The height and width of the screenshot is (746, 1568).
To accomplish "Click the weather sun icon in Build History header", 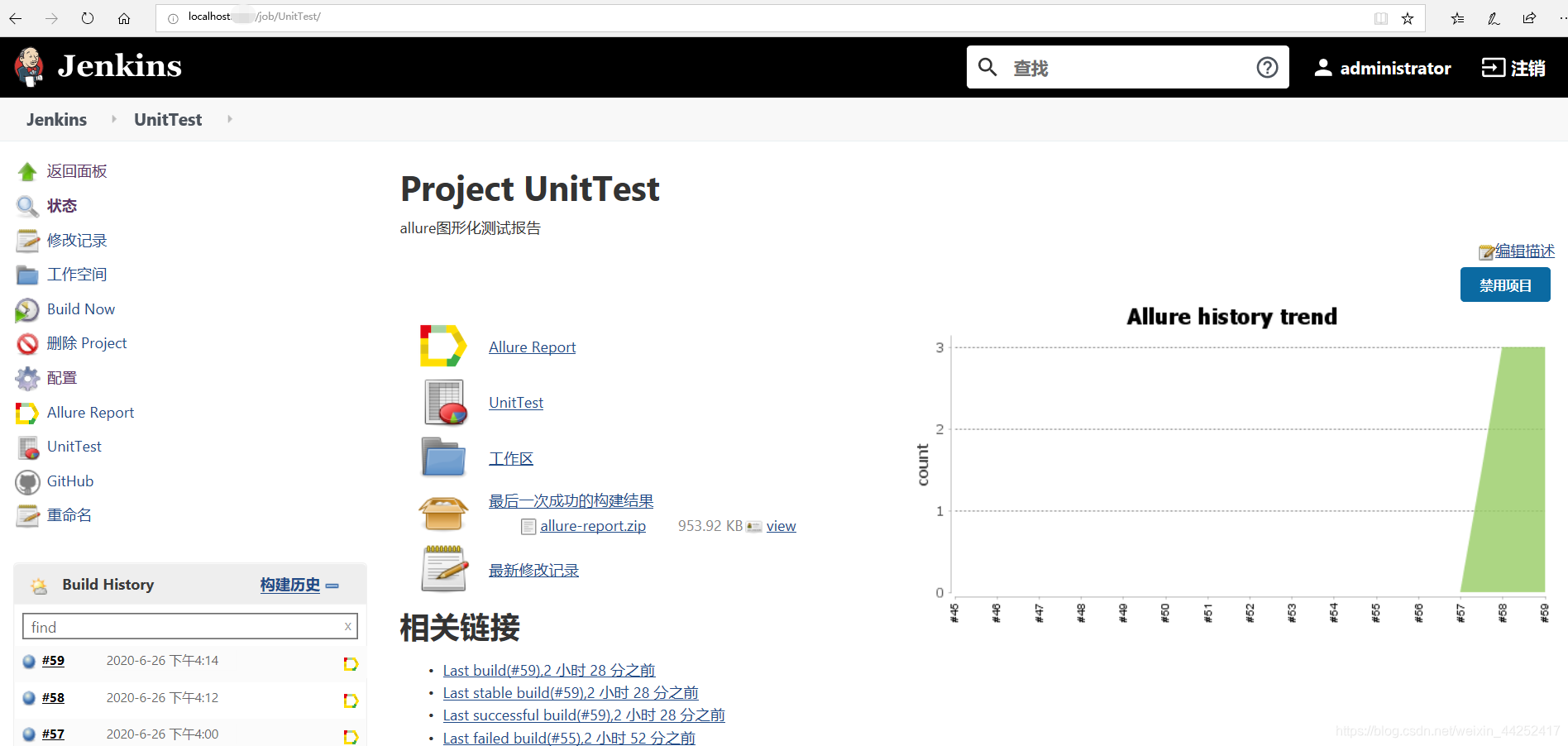I will click(39, 586).
